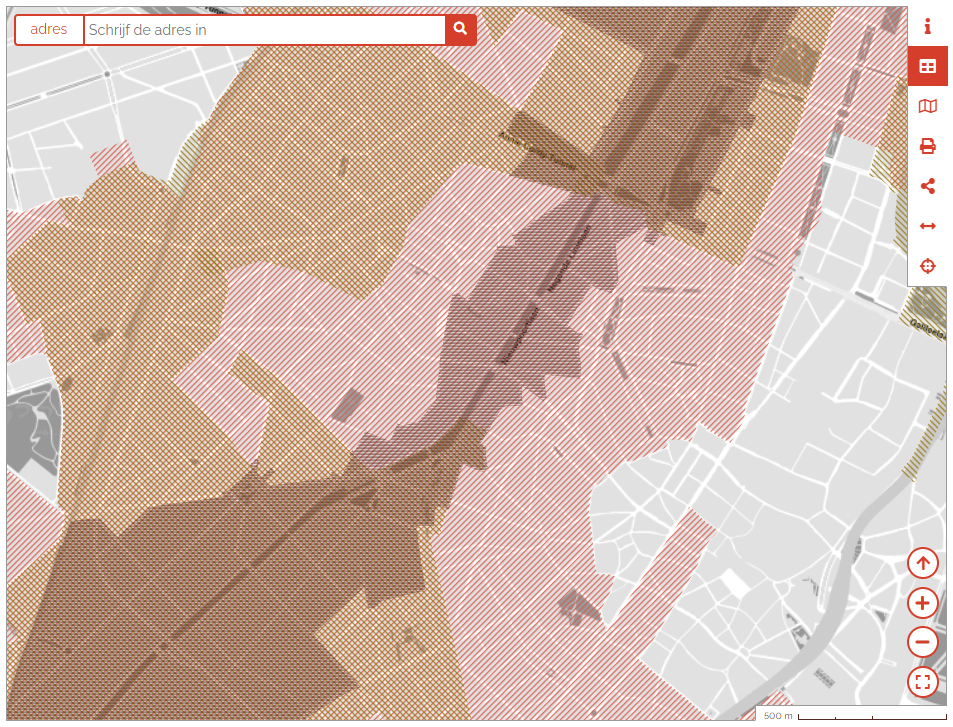Toggle the legend table panel
The width and height of the screenshot is (953, 727).
click(927, 66)
